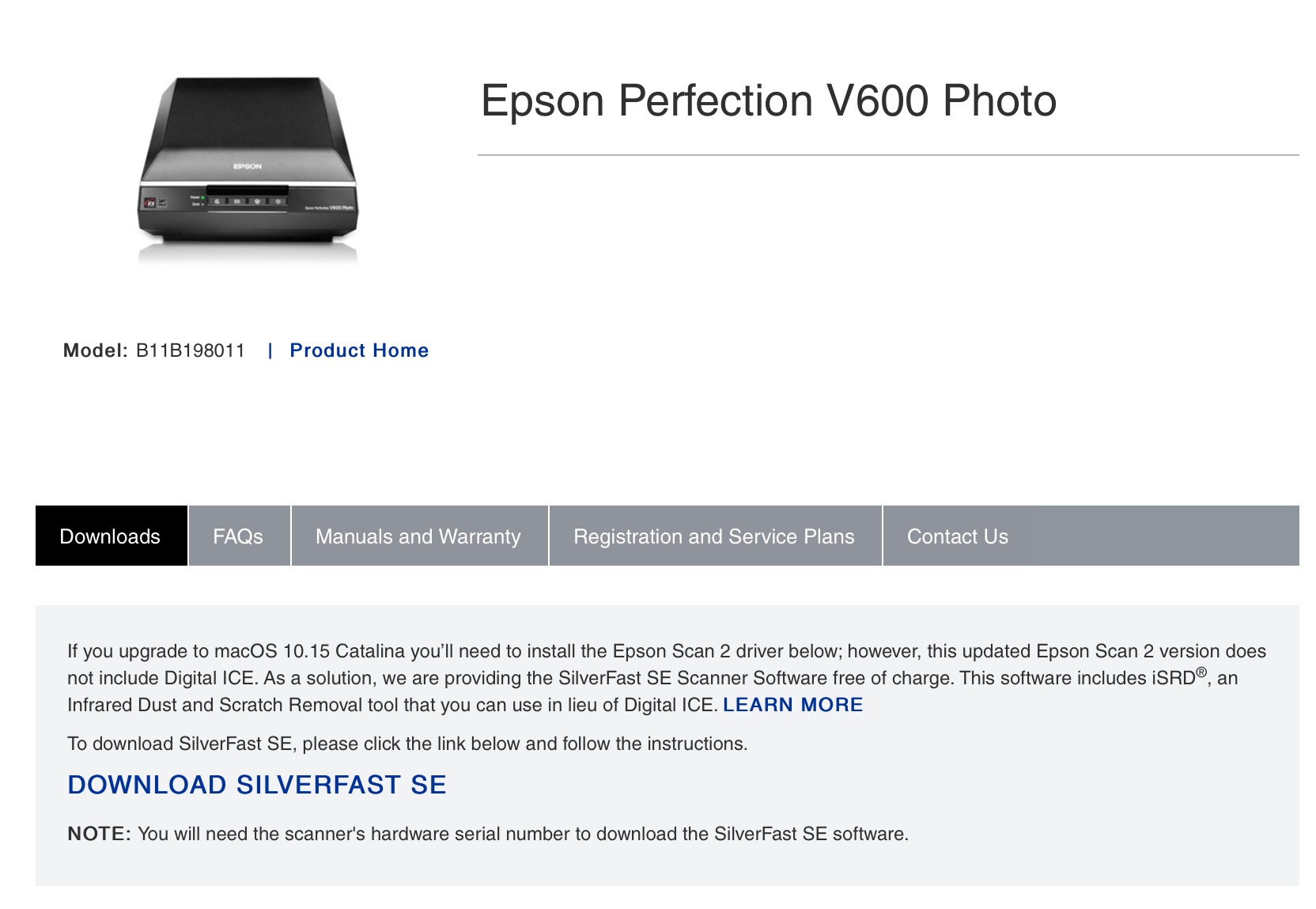This screenshot has height=909, width=1316.
Task: Open the Manuals and Warranty tab
Action: 418,536
